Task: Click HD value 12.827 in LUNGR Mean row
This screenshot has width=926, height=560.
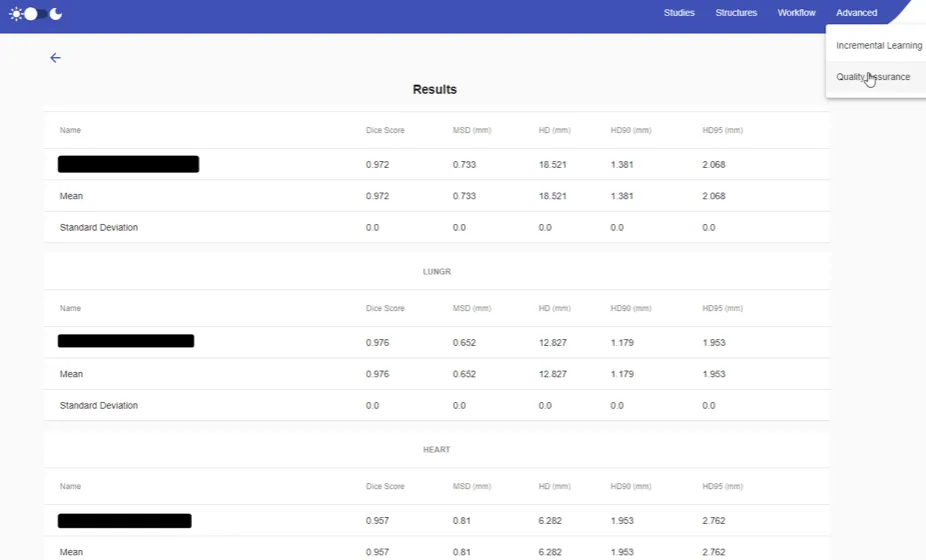Action: pyautogui.click(x=552, y=374)
